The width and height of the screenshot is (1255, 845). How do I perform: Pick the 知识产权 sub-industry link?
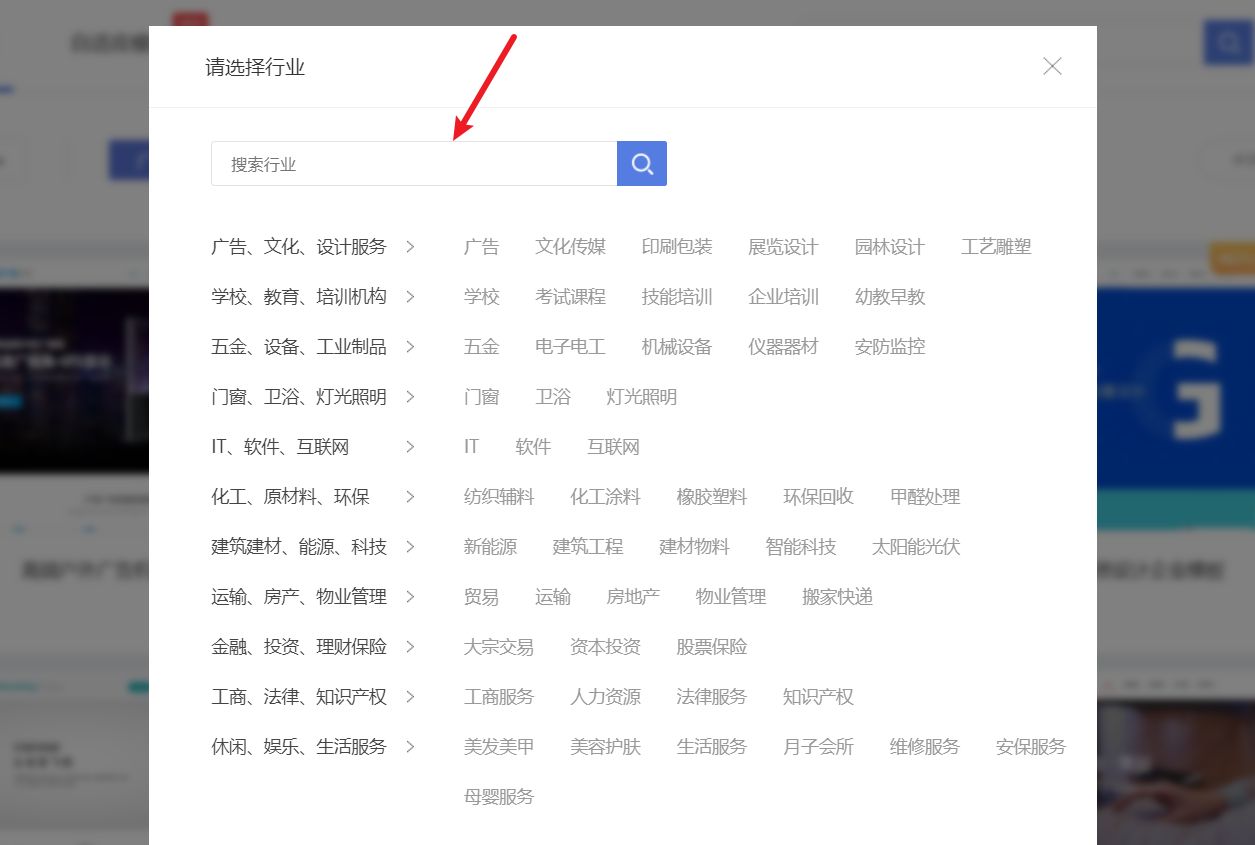(818, 697)
